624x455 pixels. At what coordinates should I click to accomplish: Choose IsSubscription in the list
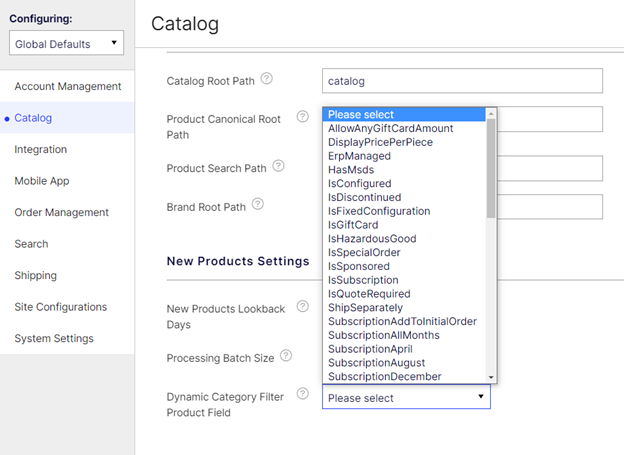pyautogui.click(x=404, y=280)
